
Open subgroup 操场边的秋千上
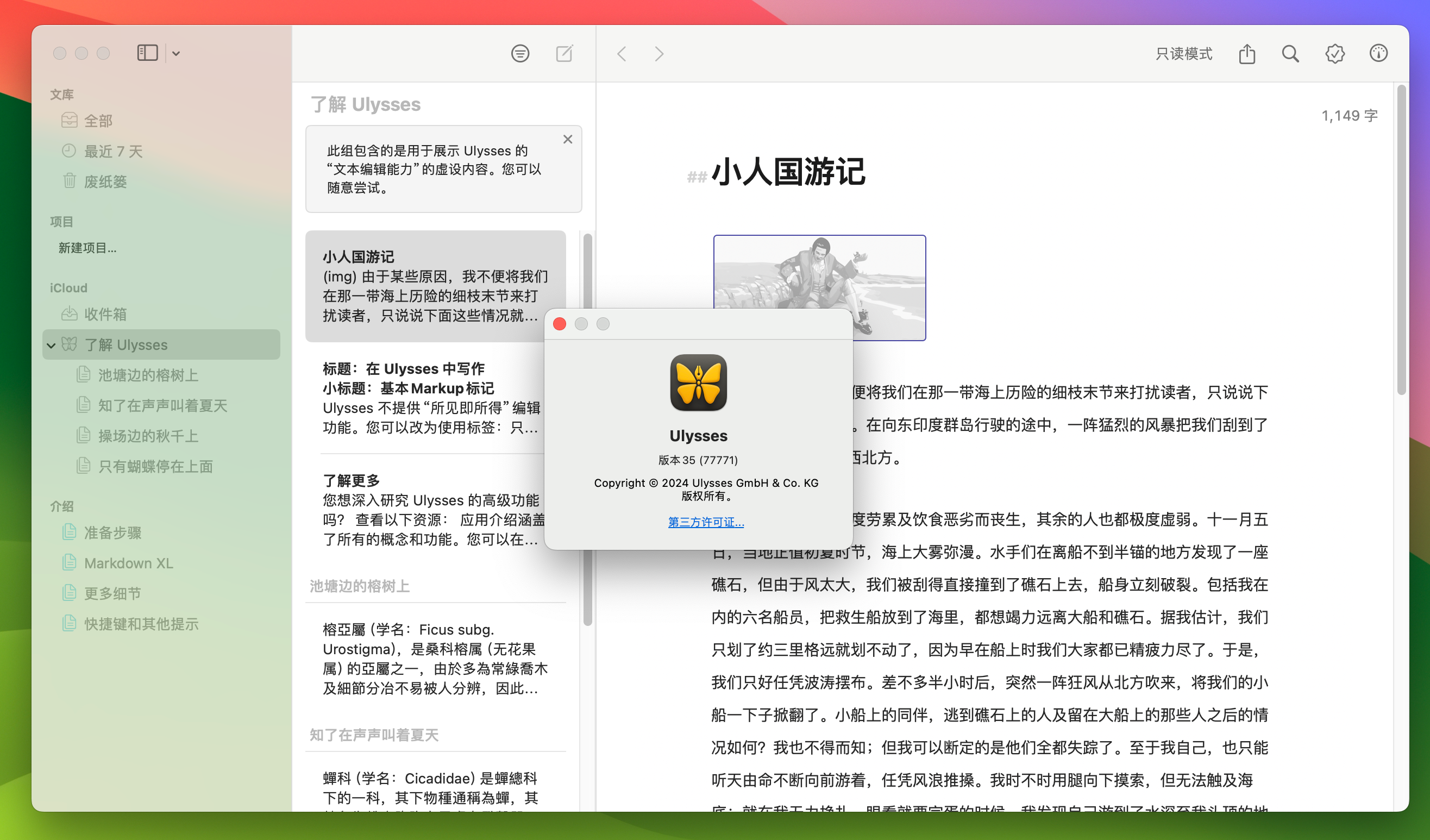(161, 436)
